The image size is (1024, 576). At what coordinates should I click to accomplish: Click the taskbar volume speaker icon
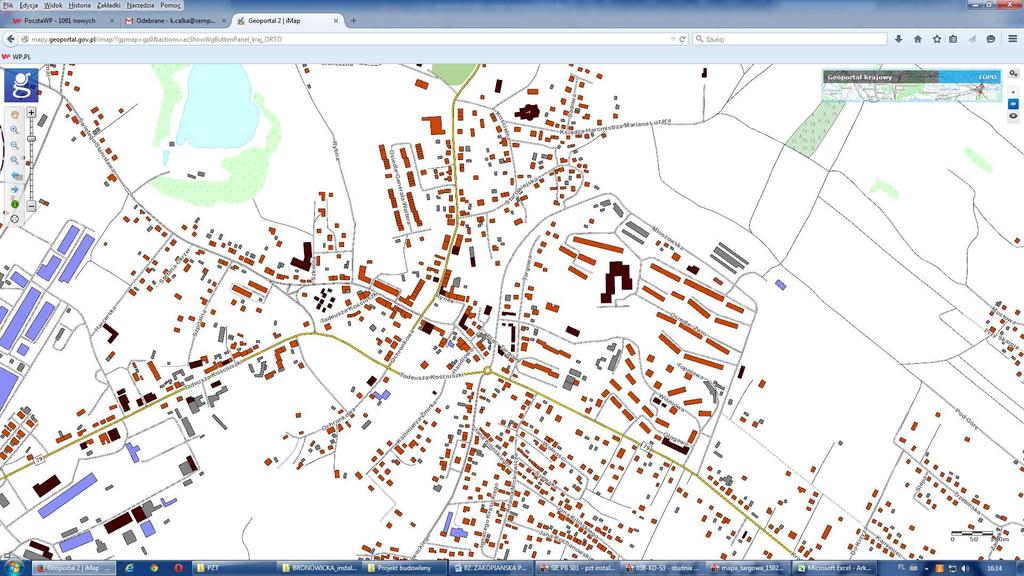click(965, 568)
